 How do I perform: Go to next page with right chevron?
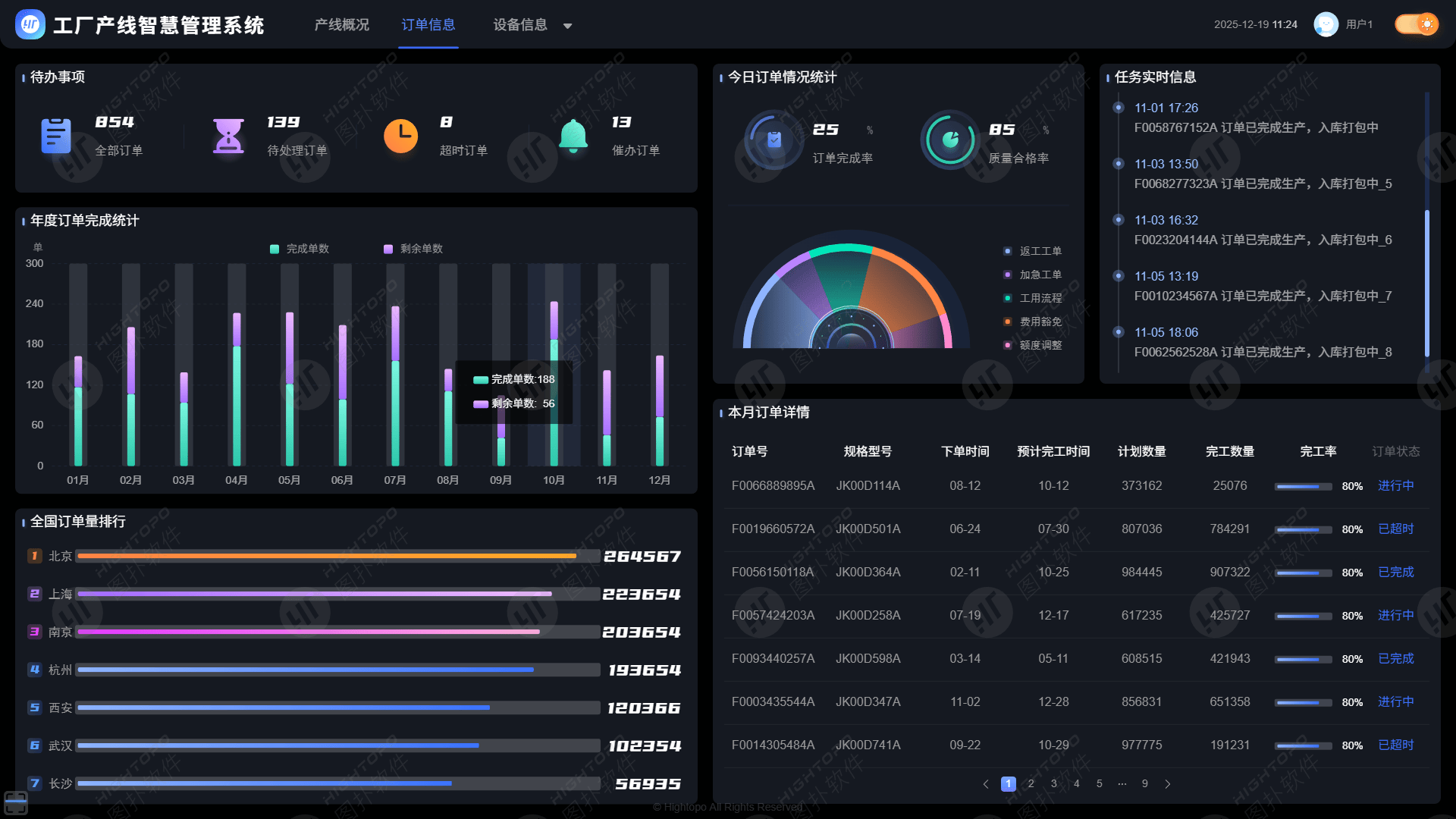[x=1168, y=784]
